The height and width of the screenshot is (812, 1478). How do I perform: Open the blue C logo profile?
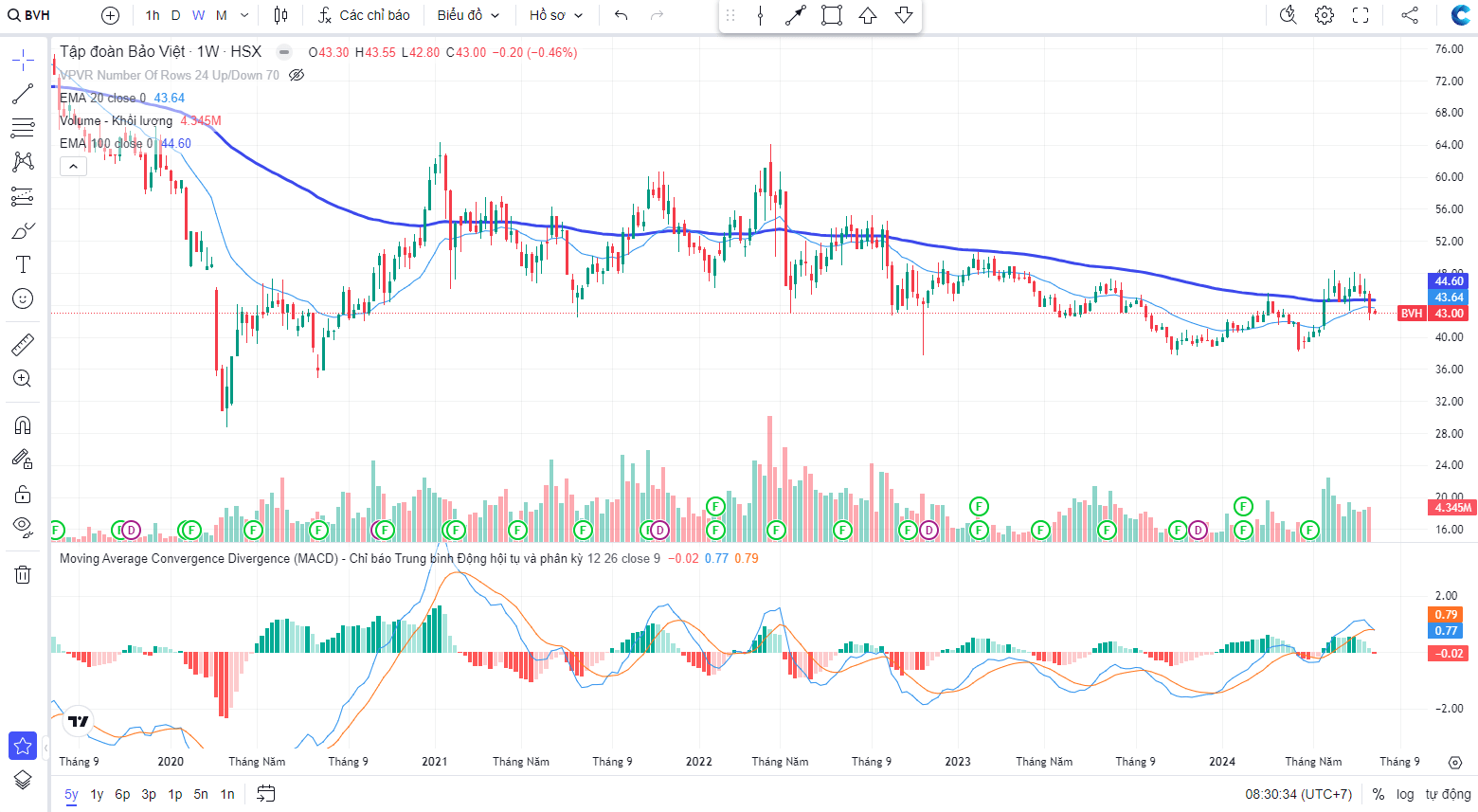click(x=1461, y=15)
